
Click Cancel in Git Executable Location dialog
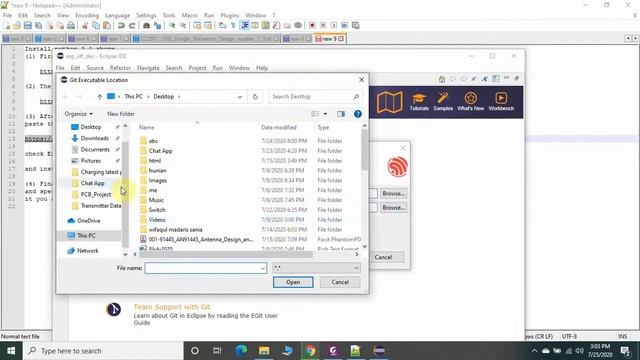coord(340,282)
